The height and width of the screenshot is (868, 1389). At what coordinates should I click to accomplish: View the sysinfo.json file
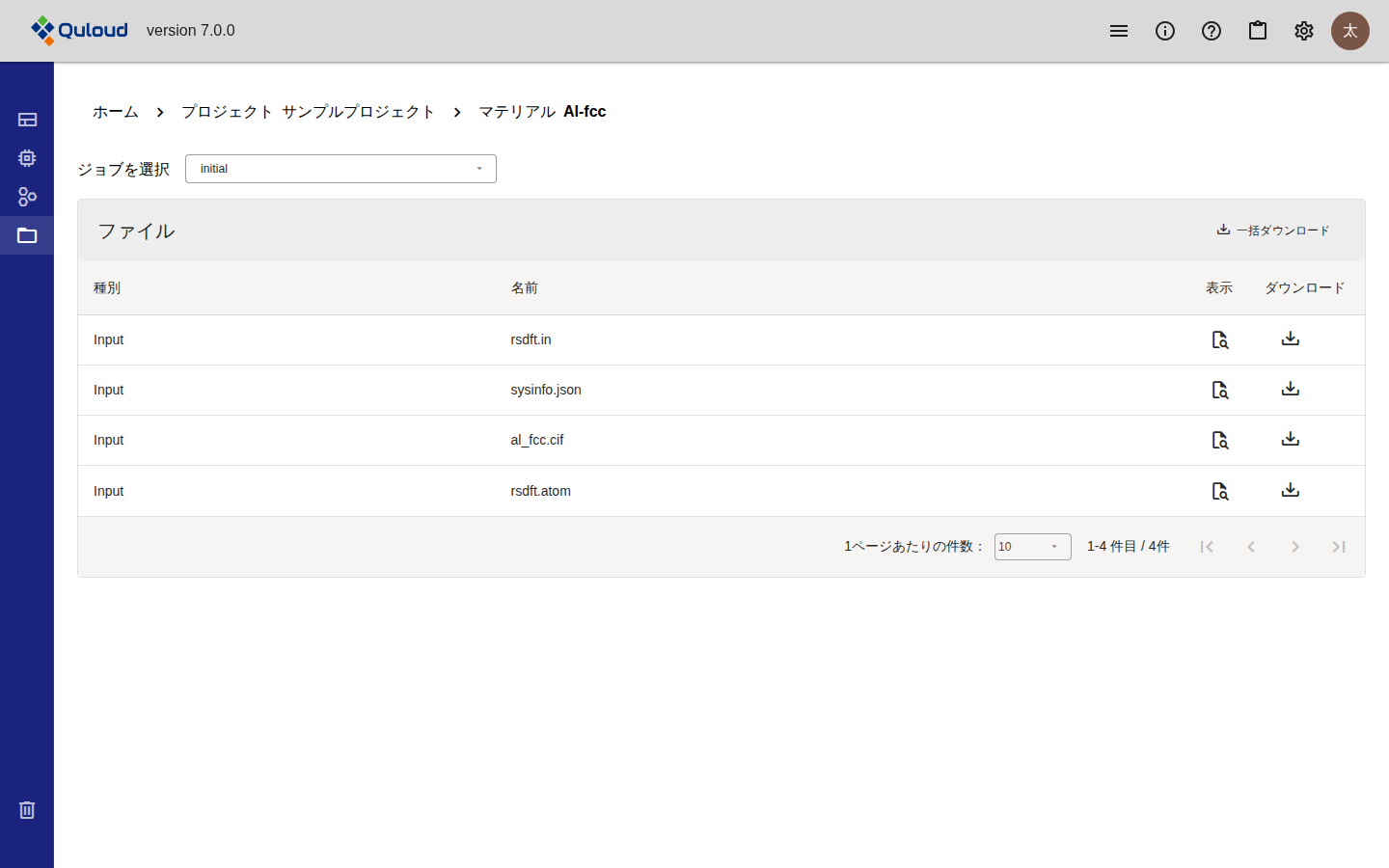(x=1220, y=390)
